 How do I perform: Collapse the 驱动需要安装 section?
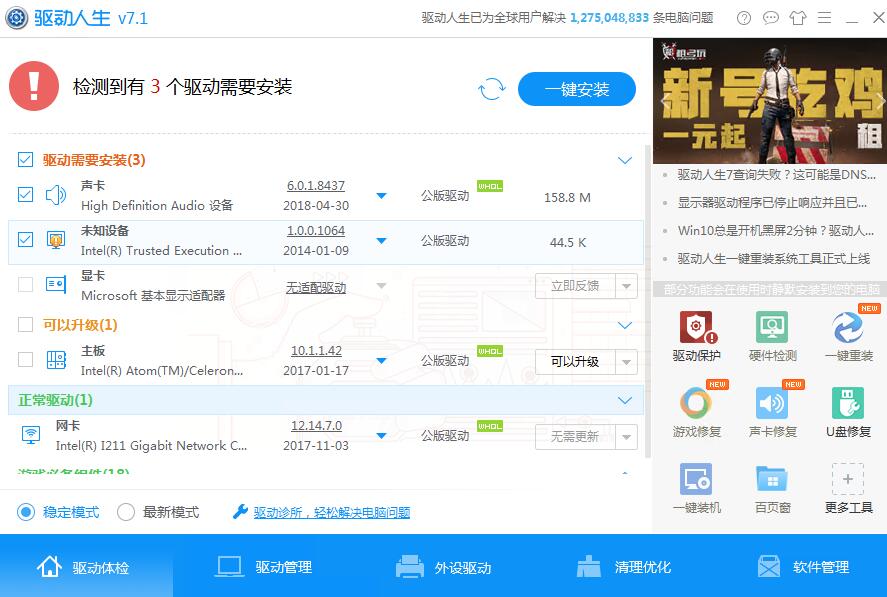(625, 159)
